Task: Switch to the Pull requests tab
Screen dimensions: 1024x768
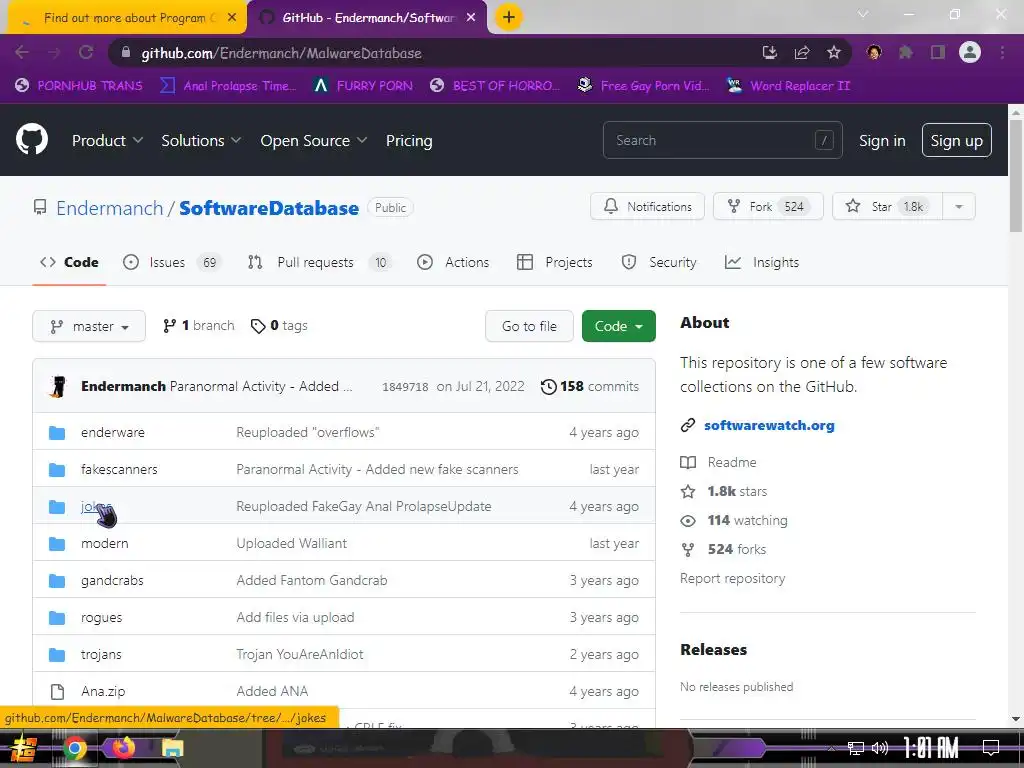Action: 319,262
